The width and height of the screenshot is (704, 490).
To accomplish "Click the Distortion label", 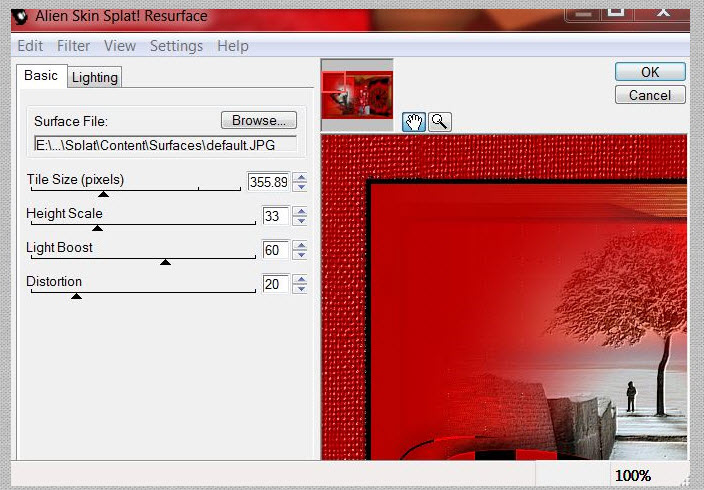I will [x=54, y=282].
